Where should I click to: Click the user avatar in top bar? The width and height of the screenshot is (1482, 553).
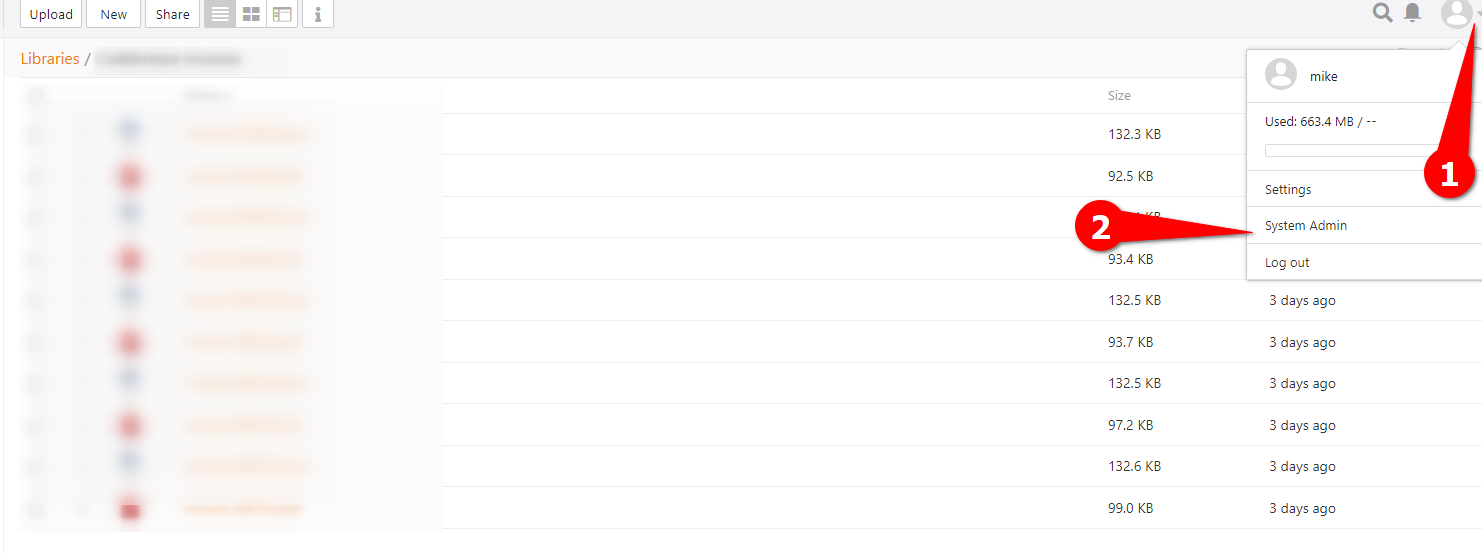pos(1455,14)
